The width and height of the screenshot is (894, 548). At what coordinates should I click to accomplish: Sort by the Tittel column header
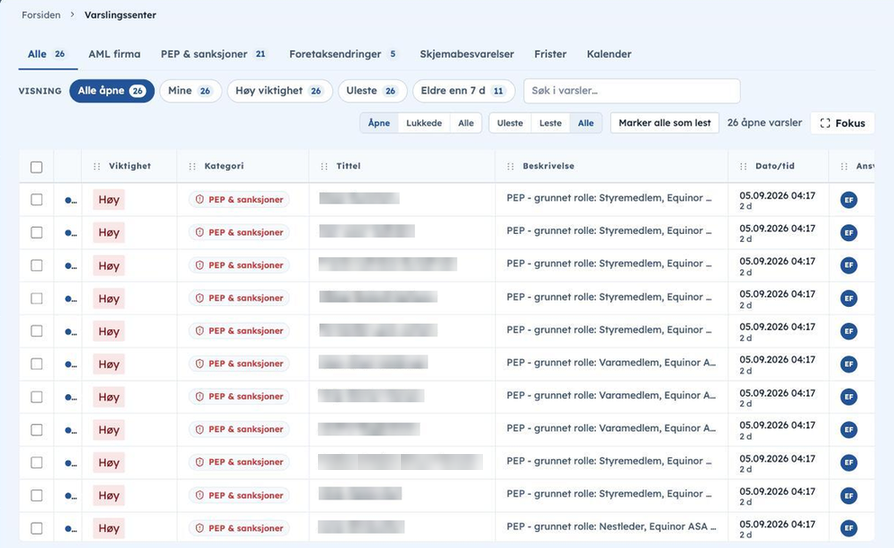pos(348,166)
